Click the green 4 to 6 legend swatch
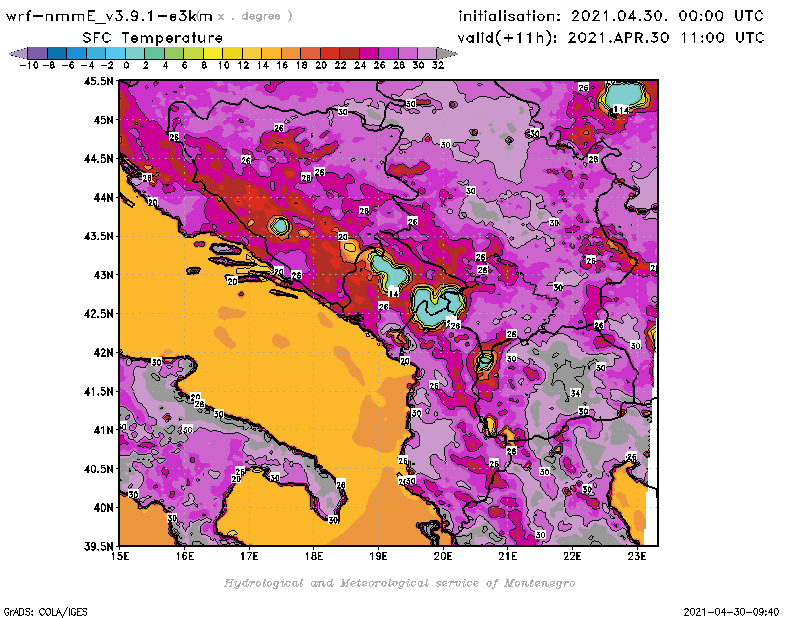The height and width of the screenshot is (618, 800). click(x=174, y=53)
